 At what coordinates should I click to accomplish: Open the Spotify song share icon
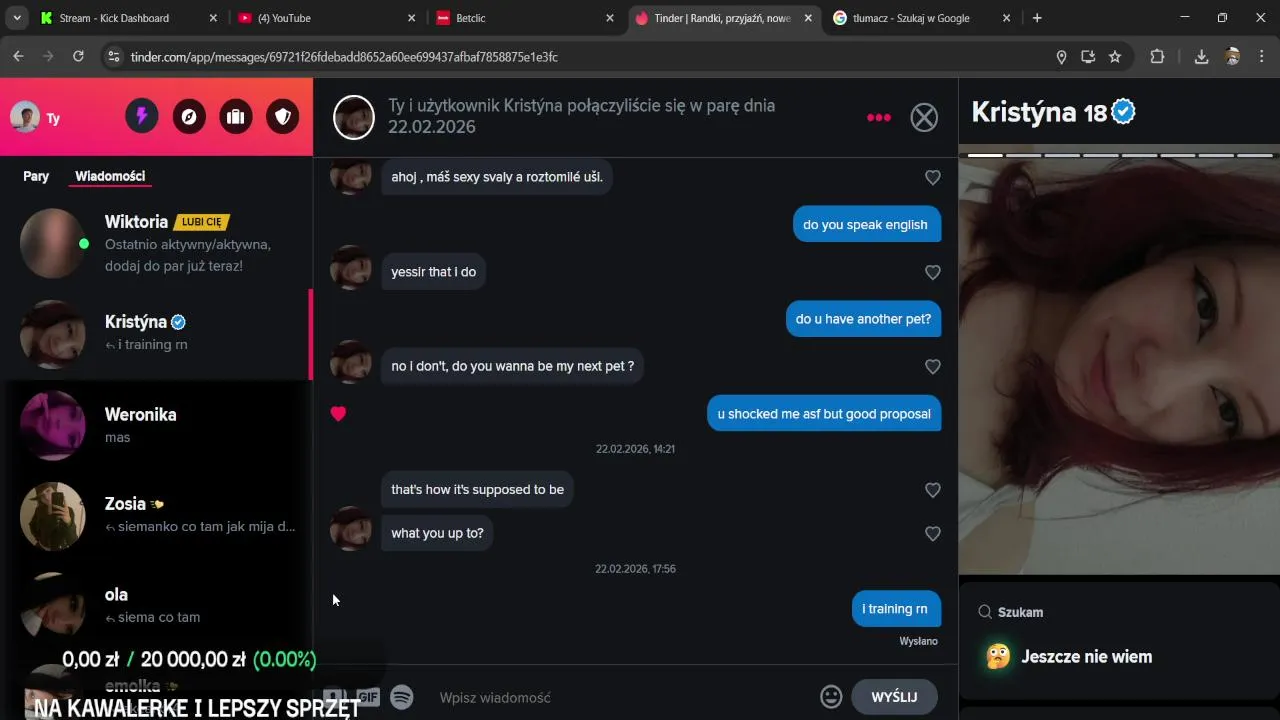point(402,697)
